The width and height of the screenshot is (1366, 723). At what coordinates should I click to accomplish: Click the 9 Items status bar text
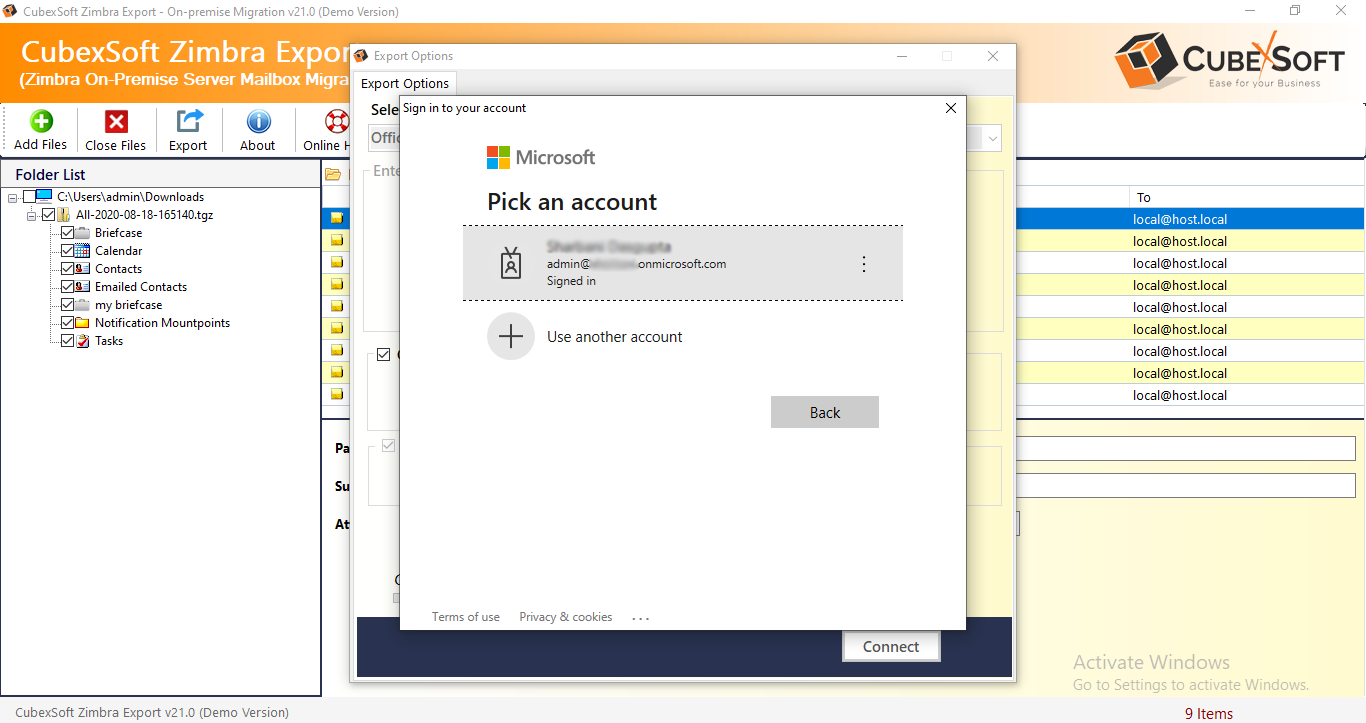(1209, 713)
